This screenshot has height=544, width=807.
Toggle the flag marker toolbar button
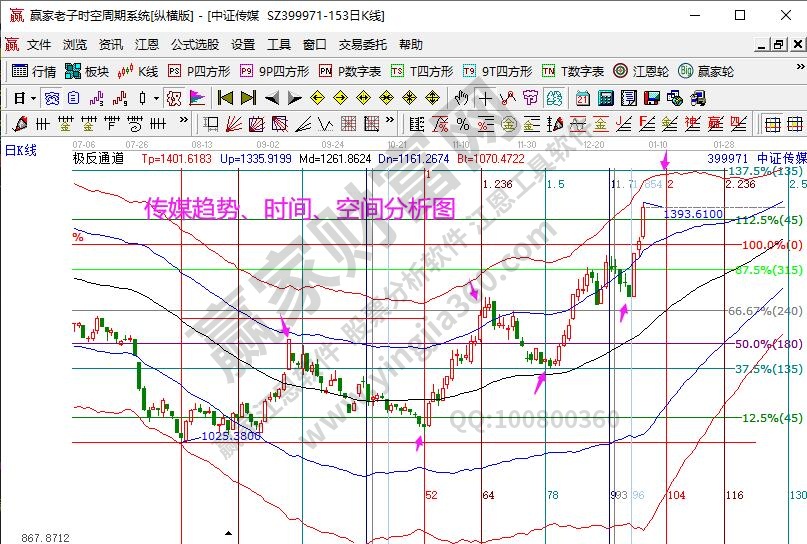(197, 98)
